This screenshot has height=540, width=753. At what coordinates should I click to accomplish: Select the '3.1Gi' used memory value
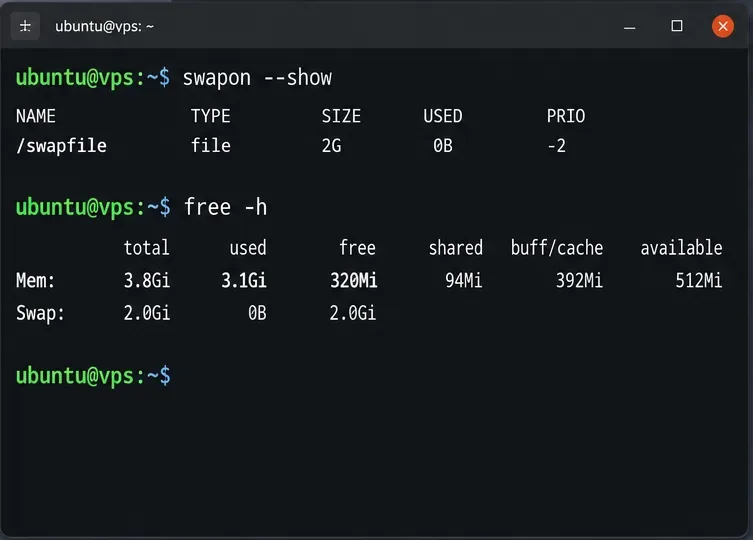click(244, 280)
